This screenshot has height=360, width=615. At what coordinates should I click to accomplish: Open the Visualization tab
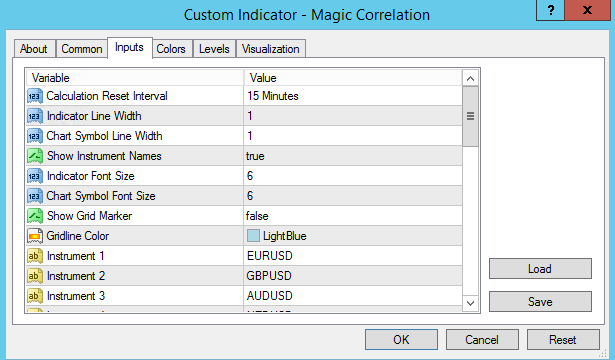coord(271,49)
